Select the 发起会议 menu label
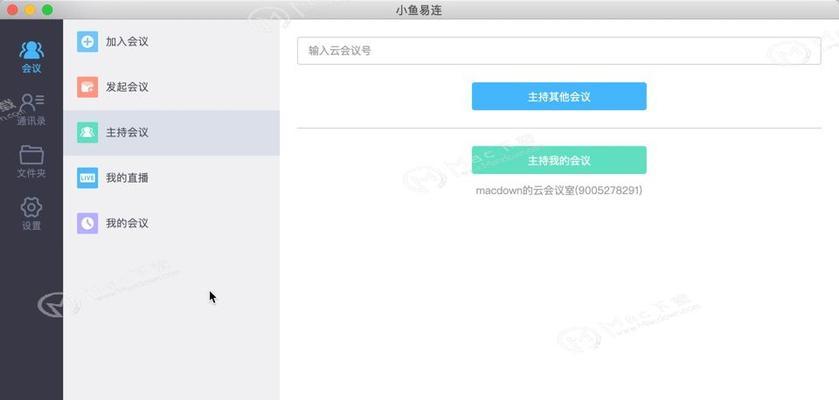839x400 pixels. 127,87
